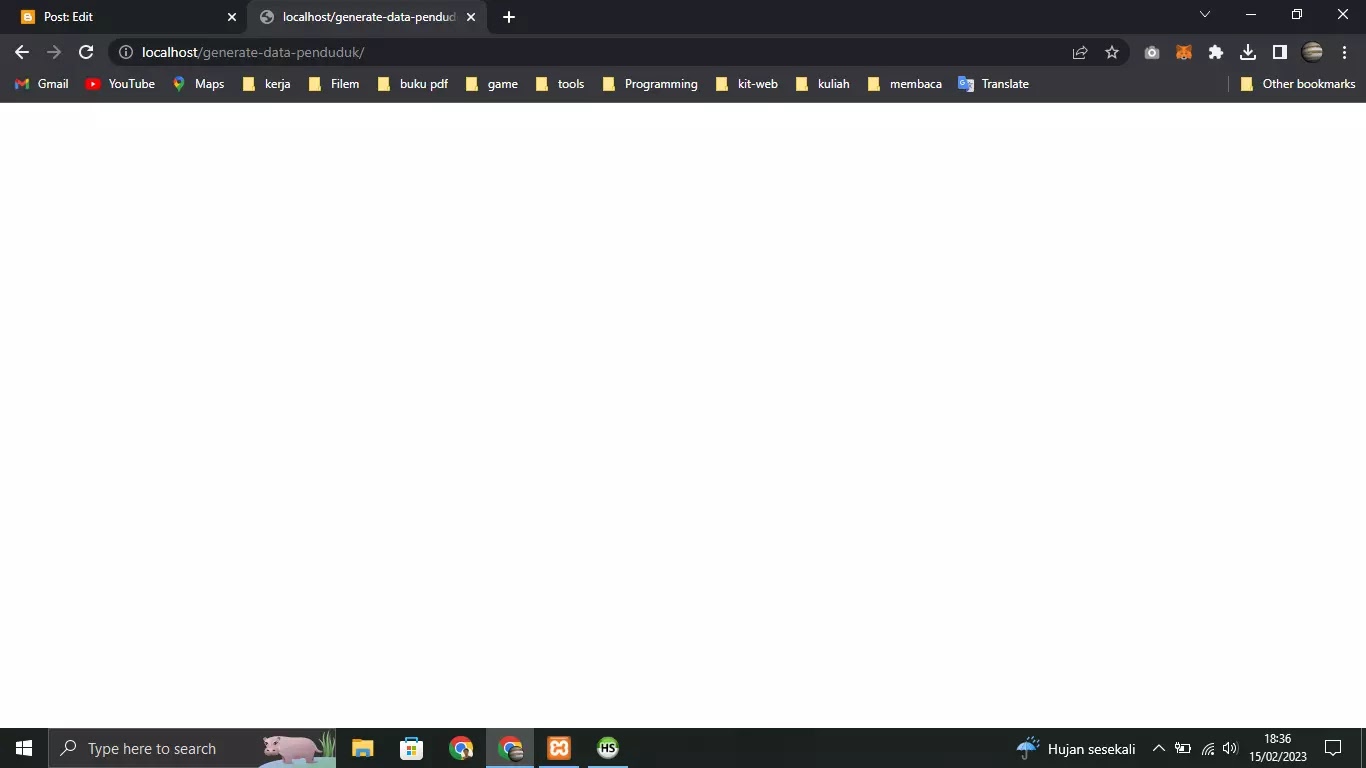Show Chrome downloads
The image size is (1366, 768).
click(1248, 52)
